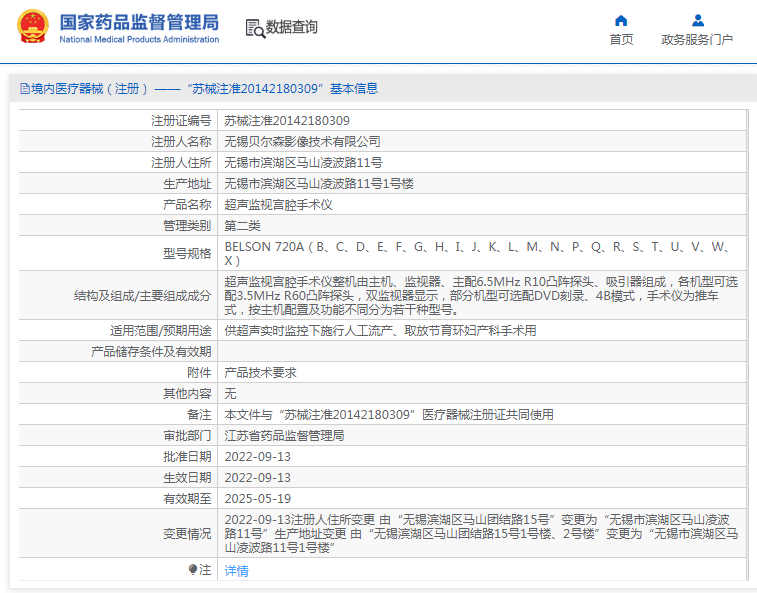Click the data query magnifier icon
The height and width of the screenshot is (593, 757).
click(255, 28)
